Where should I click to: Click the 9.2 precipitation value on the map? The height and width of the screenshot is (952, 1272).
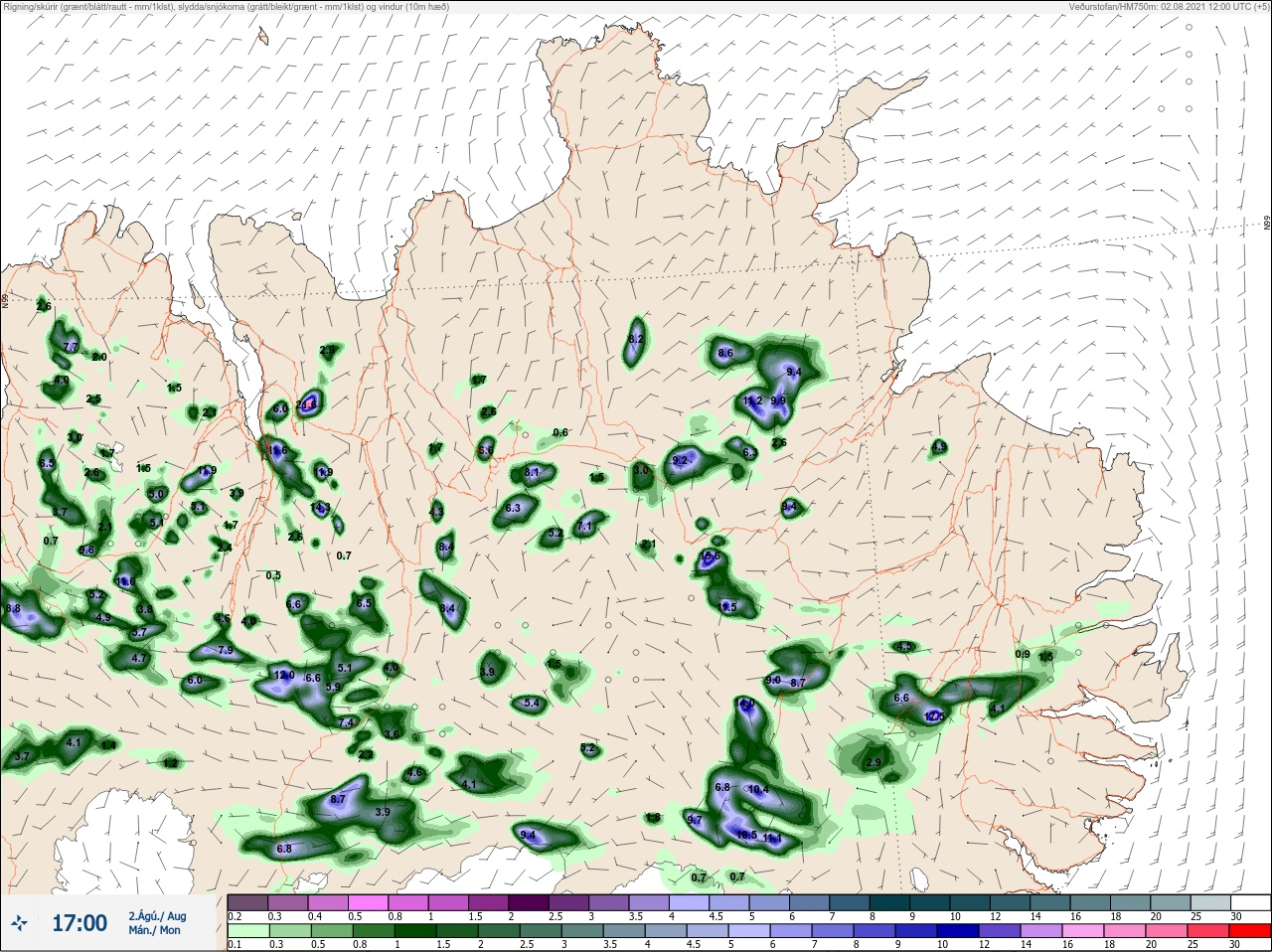coord(680,460)
